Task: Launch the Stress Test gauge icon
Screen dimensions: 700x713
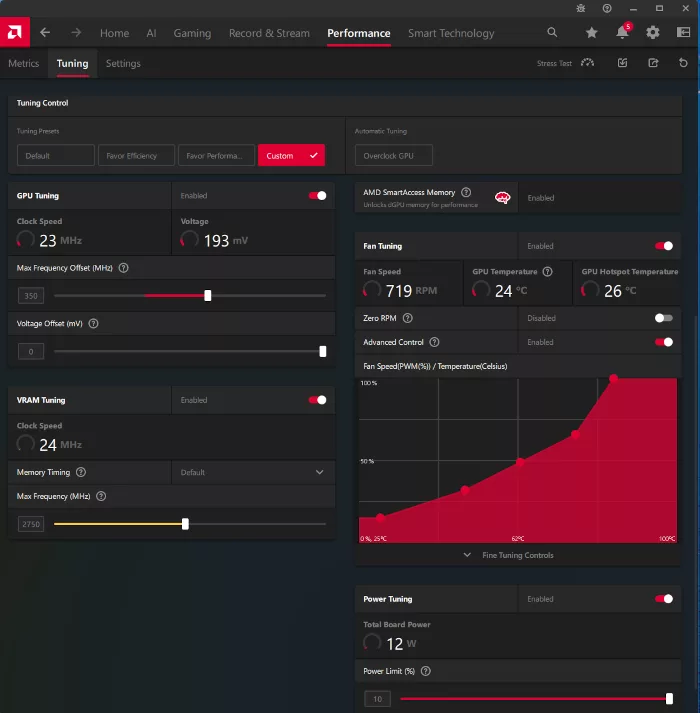Action: (587, 63)
